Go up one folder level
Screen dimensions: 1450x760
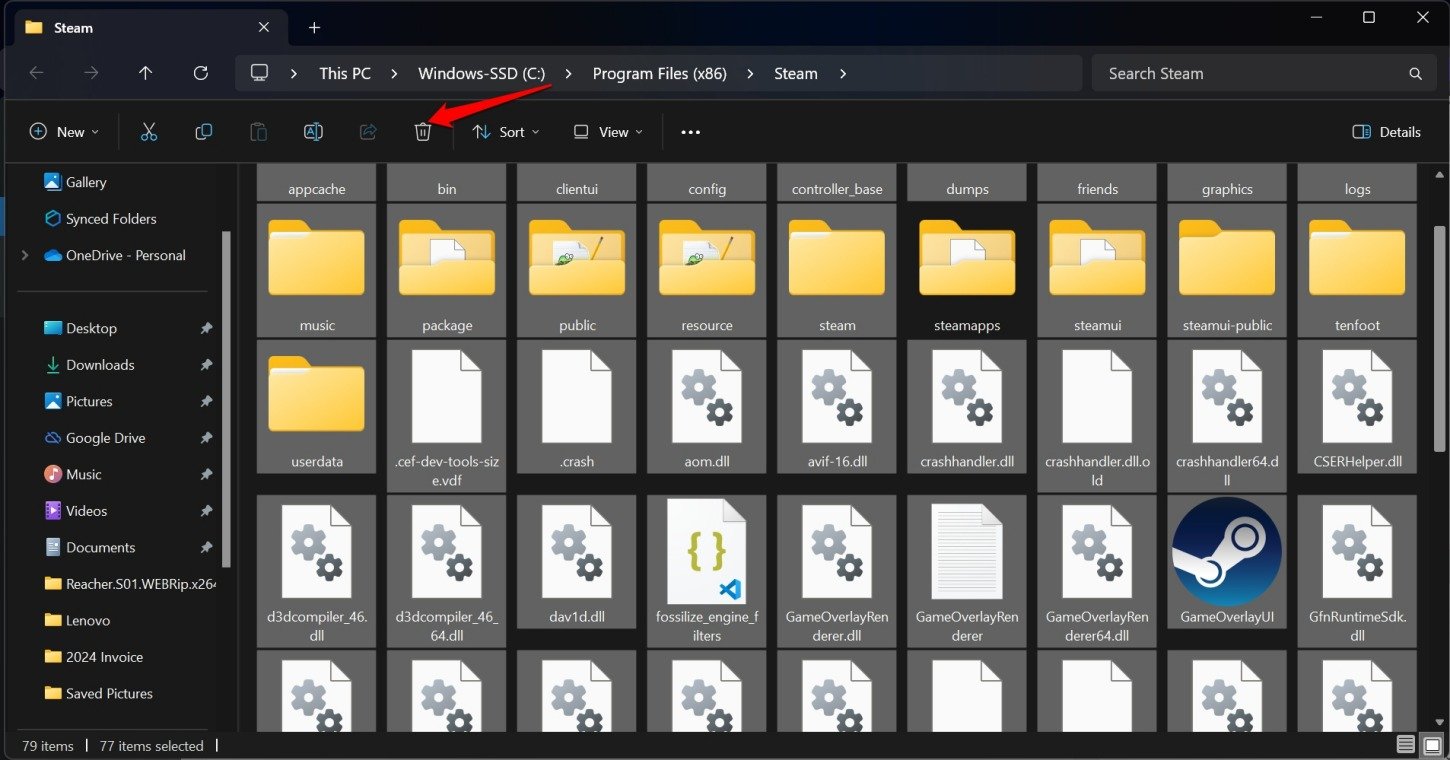tap(146, 73)
